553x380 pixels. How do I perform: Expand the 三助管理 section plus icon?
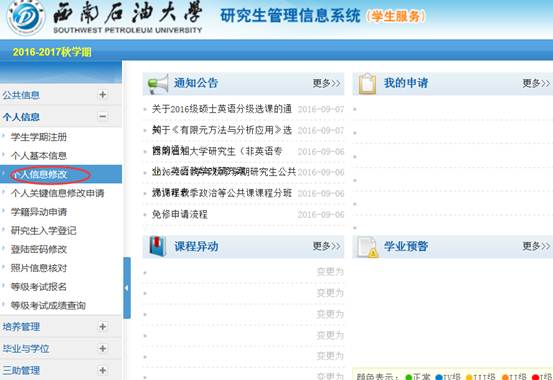tap(103, 370)
